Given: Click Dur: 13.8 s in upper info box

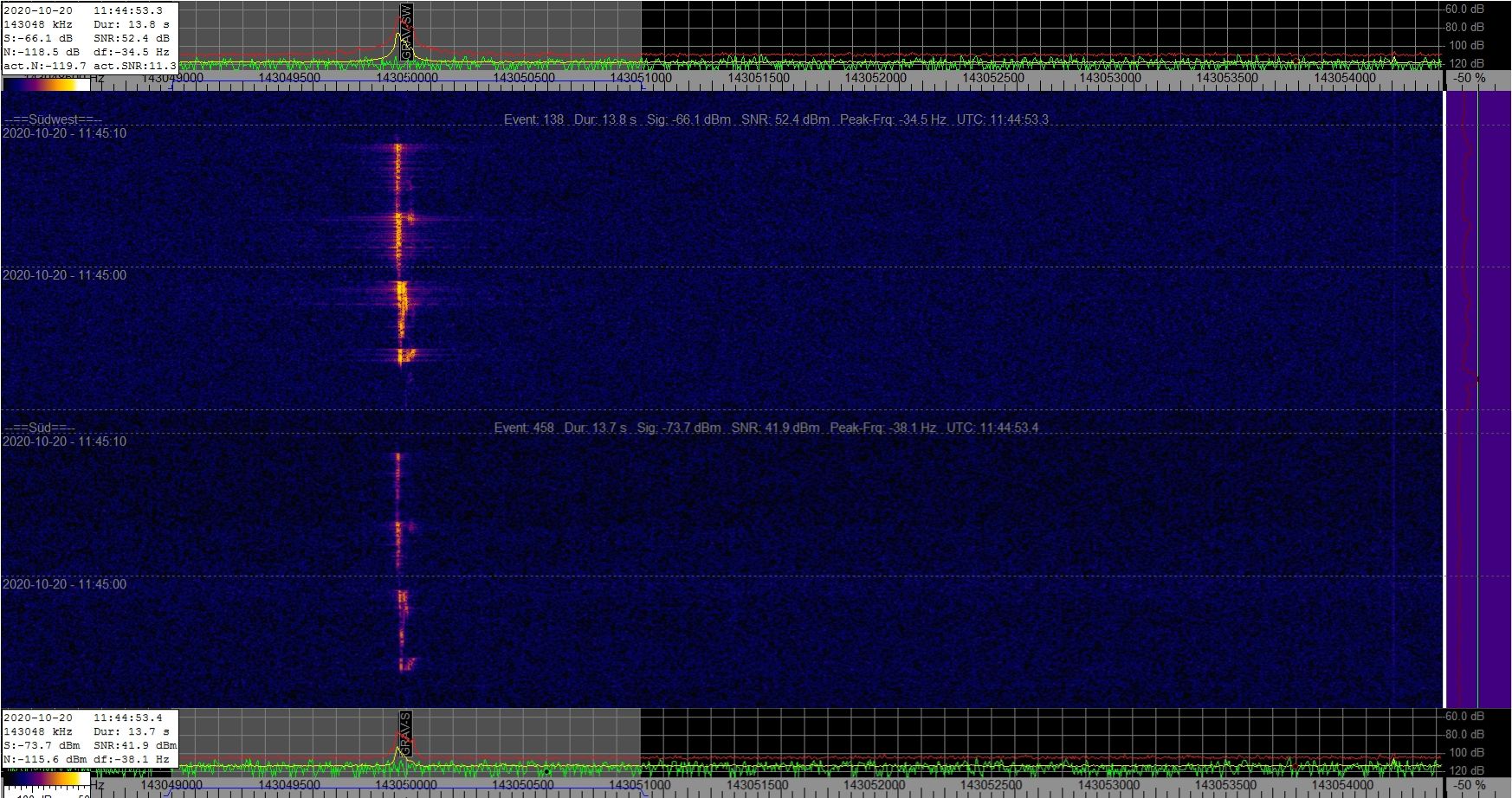Looking at the screenshot, I should 132,24.
